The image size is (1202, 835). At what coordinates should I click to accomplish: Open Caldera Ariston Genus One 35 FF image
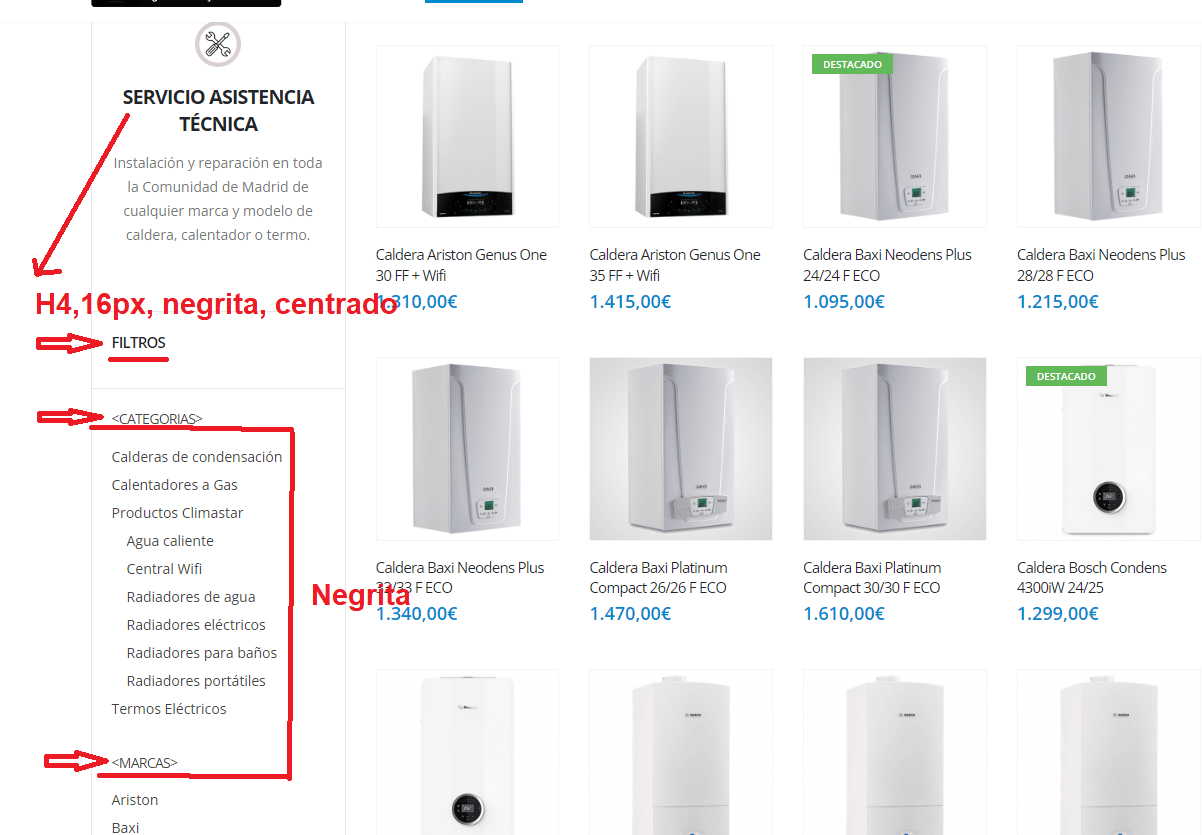[681, 136]
